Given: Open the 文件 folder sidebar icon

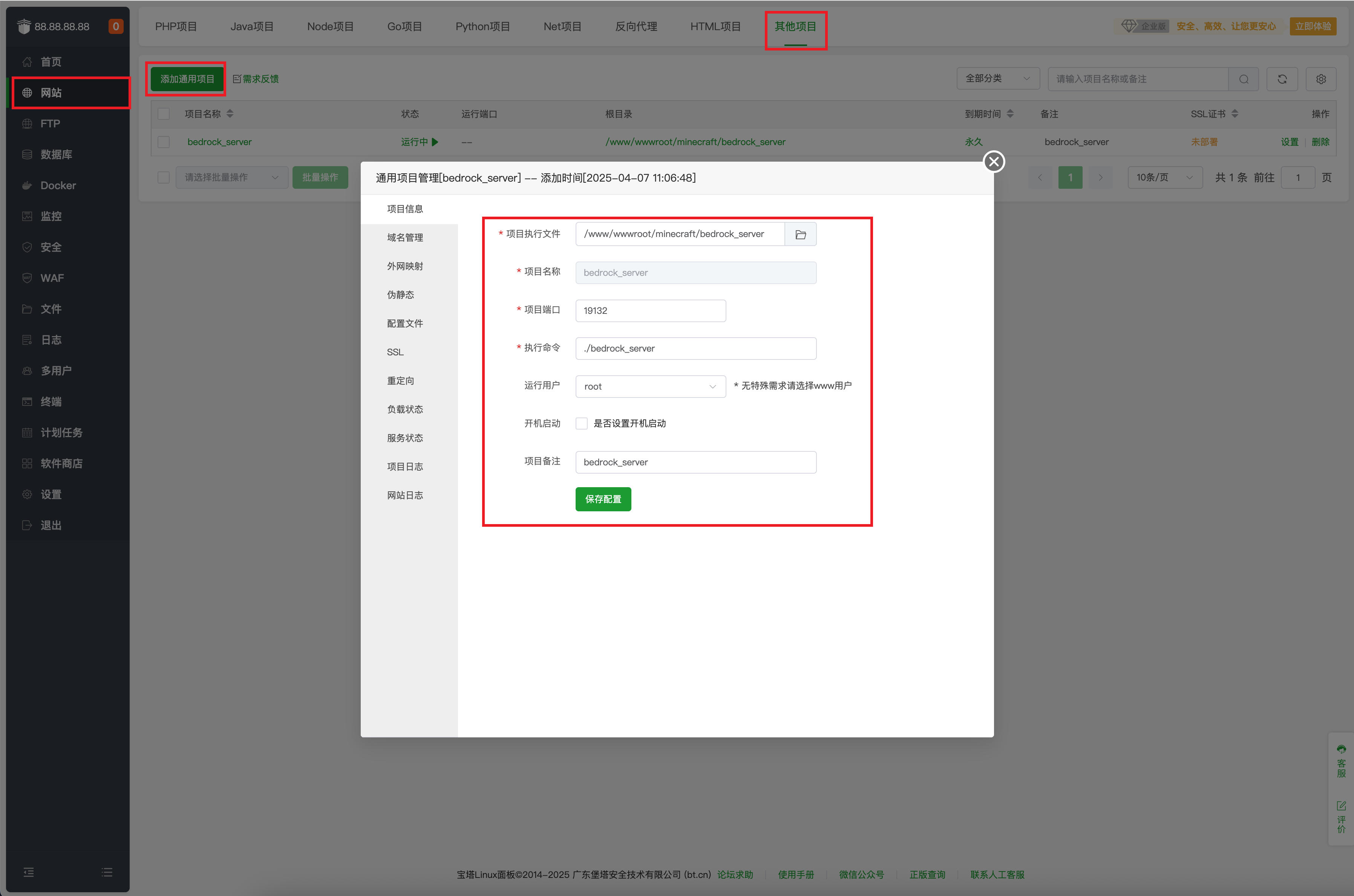Looking at the screenshot, I should tap(27, 309).
